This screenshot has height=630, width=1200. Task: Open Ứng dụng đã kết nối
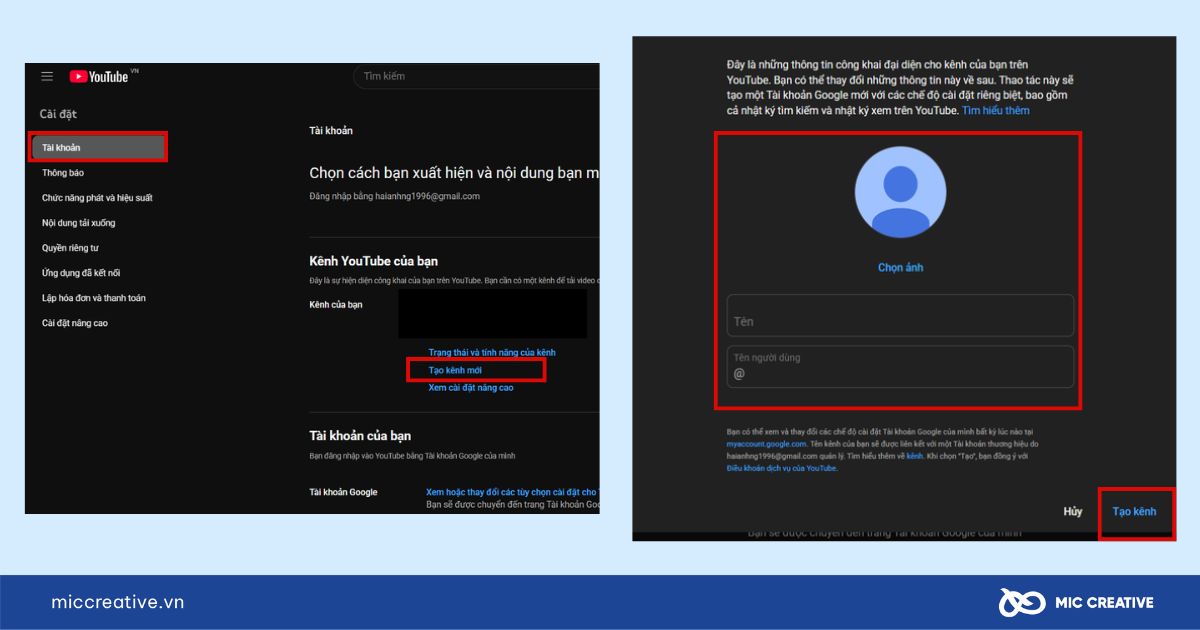pyautogui.click(x=81, y=273)
